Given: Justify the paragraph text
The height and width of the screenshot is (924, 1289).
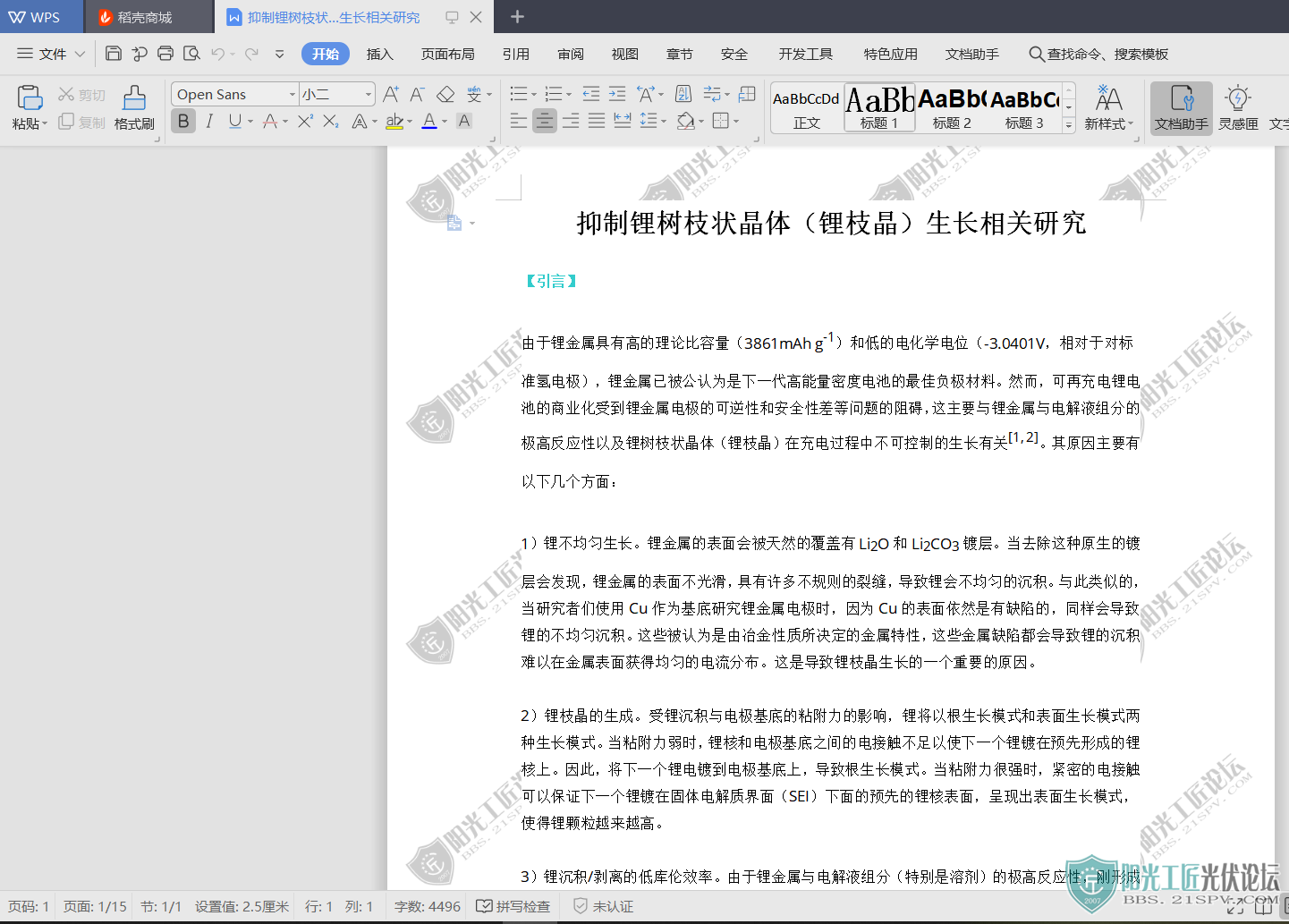Looking at the screenshot, I should click(x=597, y=121).
